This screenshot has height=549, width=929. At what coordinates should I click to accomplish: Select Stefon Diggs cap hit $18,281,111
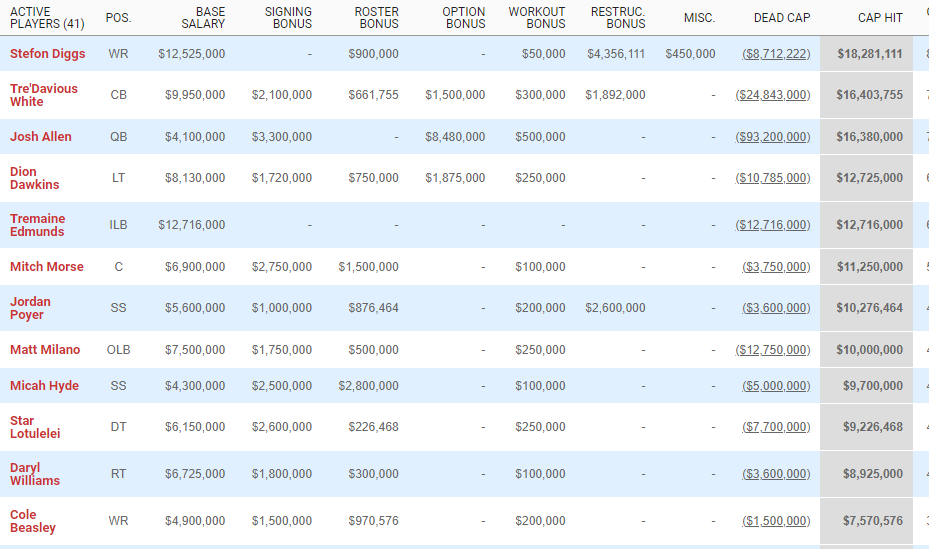[870, 54]
